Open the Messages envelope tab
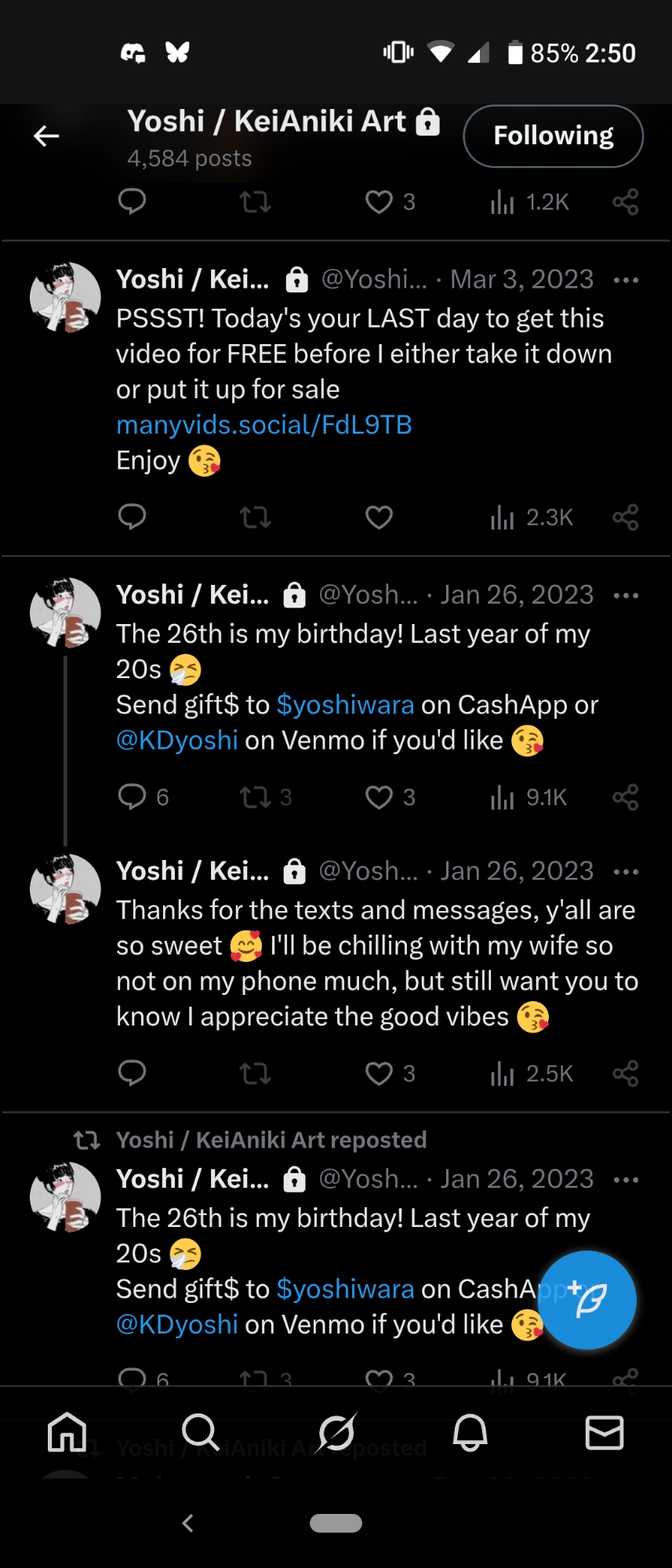672x1568 pixels. pos(605,1432)
